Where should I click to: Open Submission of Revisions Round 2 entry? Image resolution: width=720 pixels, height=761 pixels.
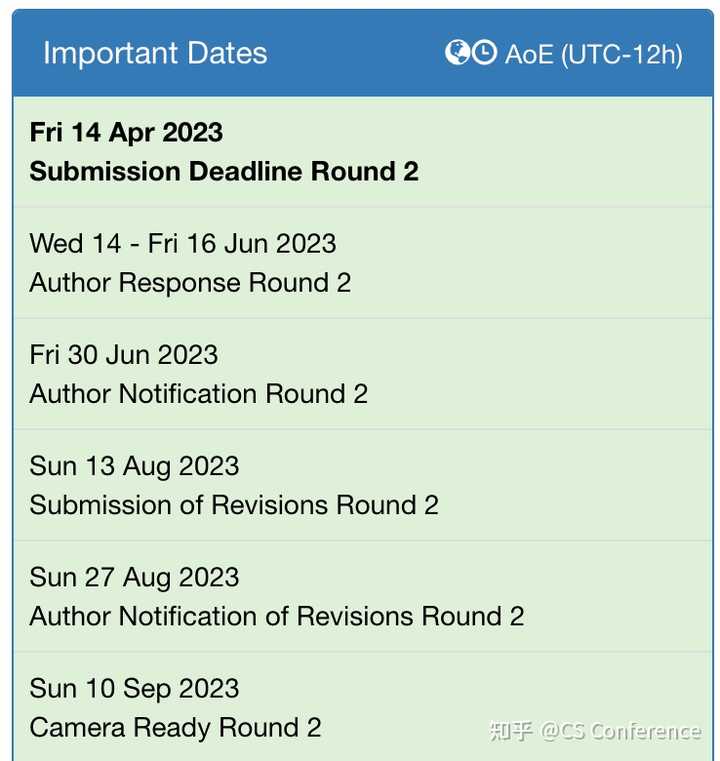[x=234, y=505]
